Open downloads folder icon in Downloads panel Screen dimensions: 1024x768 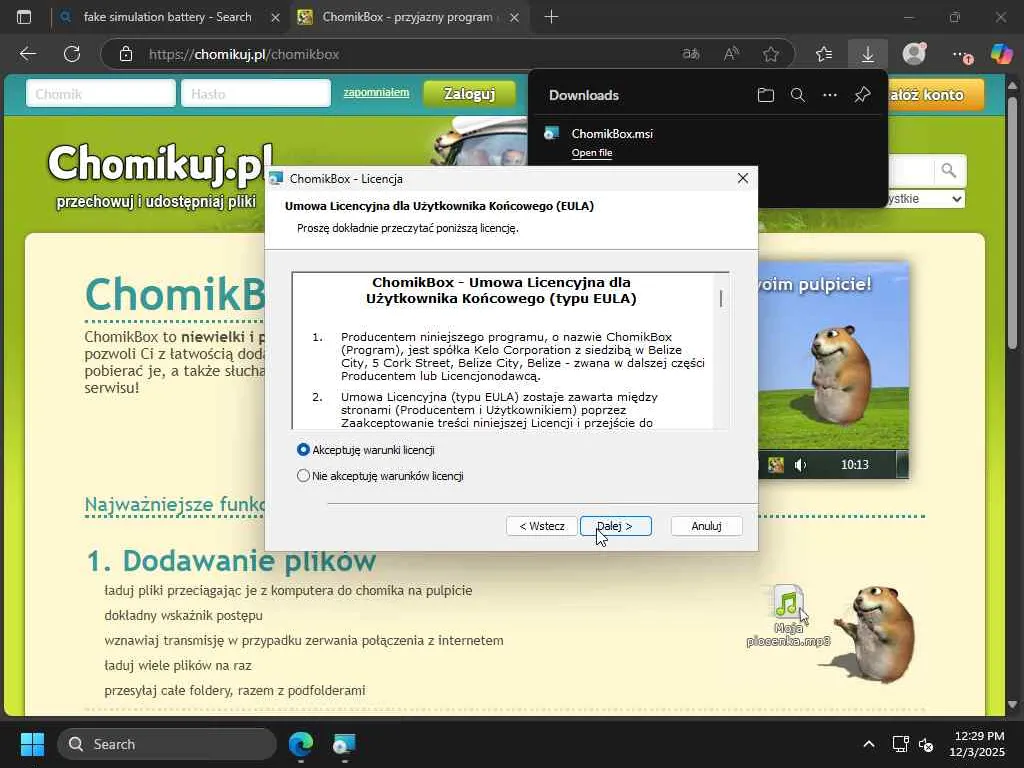pos(765,95)
